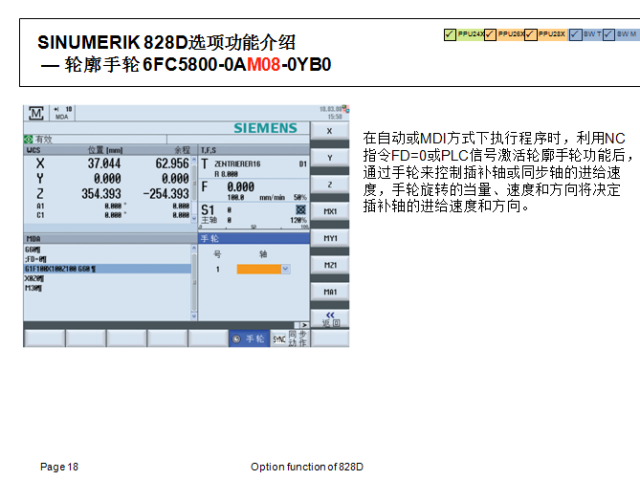
Task: Toggle the SW M checkbox
Action: pyautogui.click(x=608, y=34)
